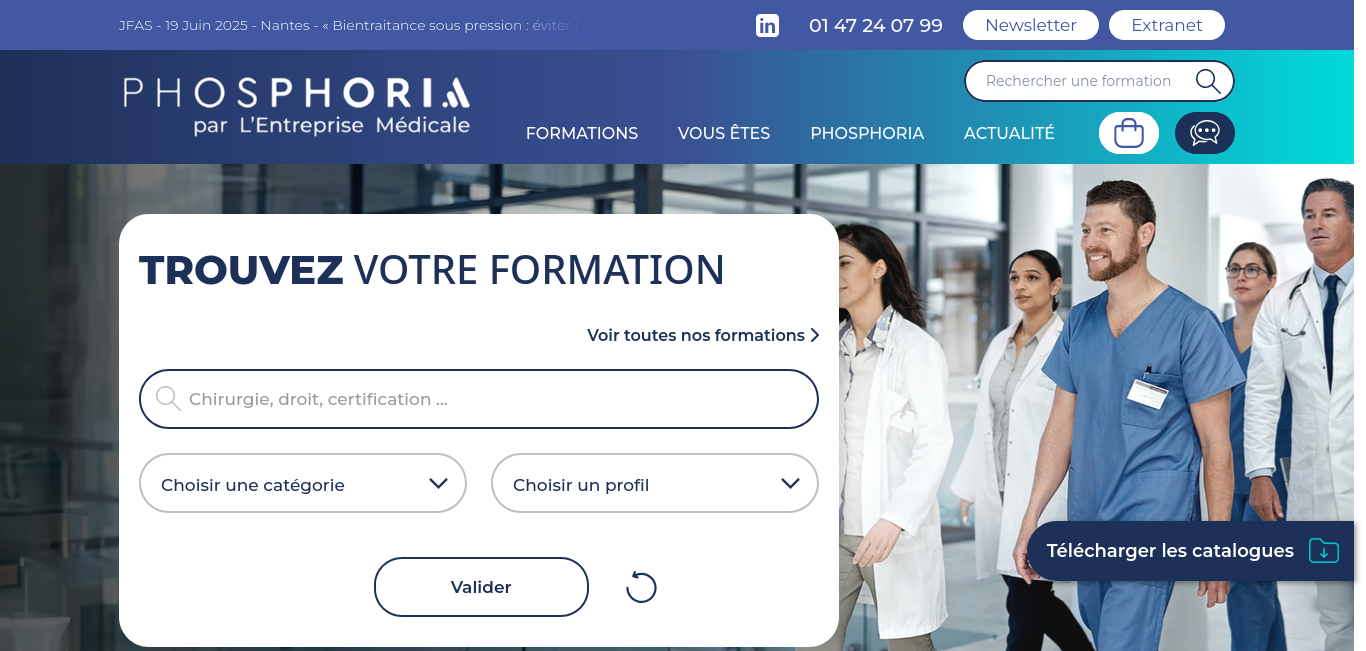Click the header search magnifier icon
This screenshot has width=1366, height=651.
pyautogui.click(x=1208, y=81)
